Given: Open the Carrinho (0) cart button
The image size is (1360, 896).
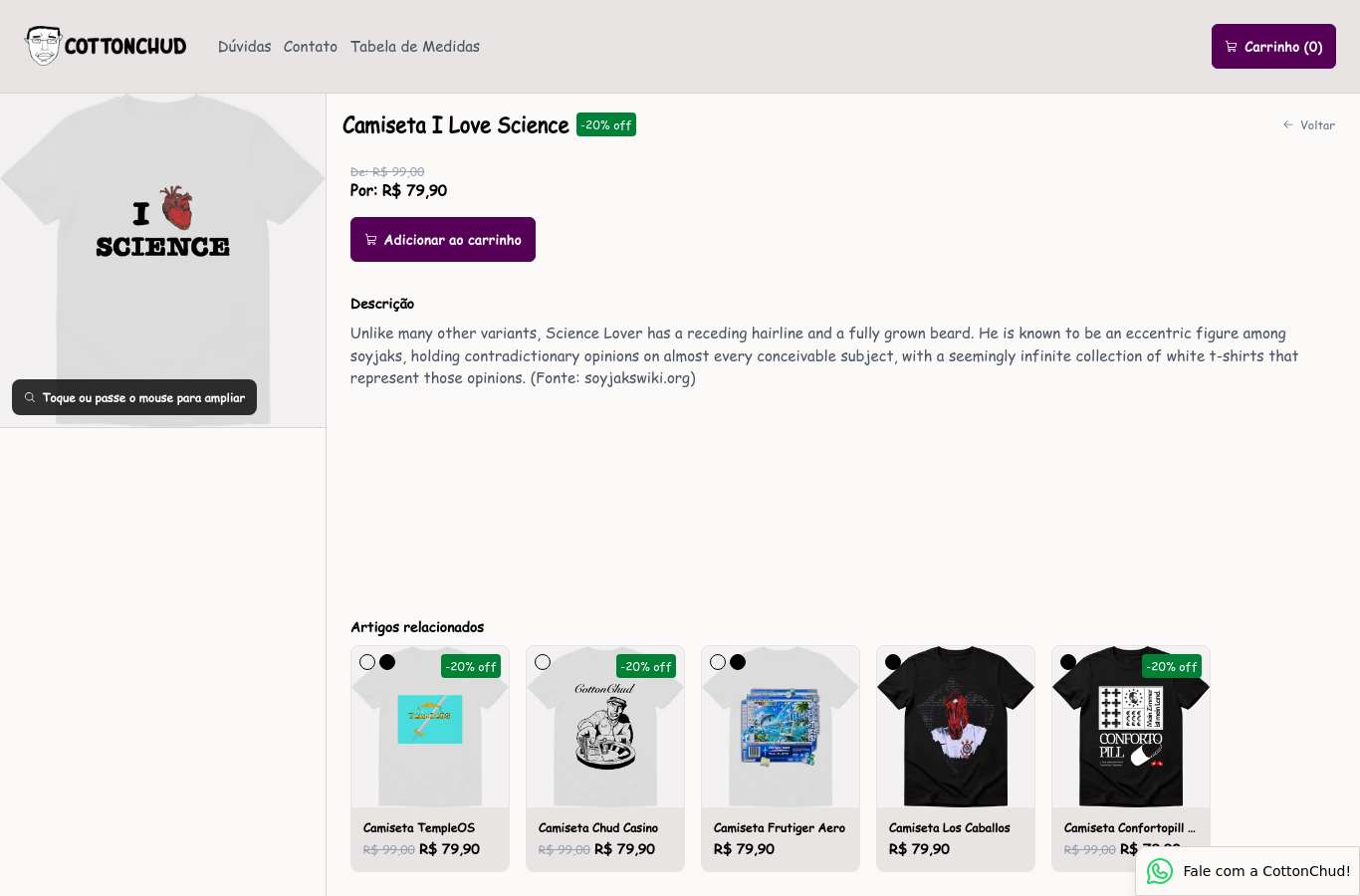Looking at the screenshot, I should [x=1273, y=47].
